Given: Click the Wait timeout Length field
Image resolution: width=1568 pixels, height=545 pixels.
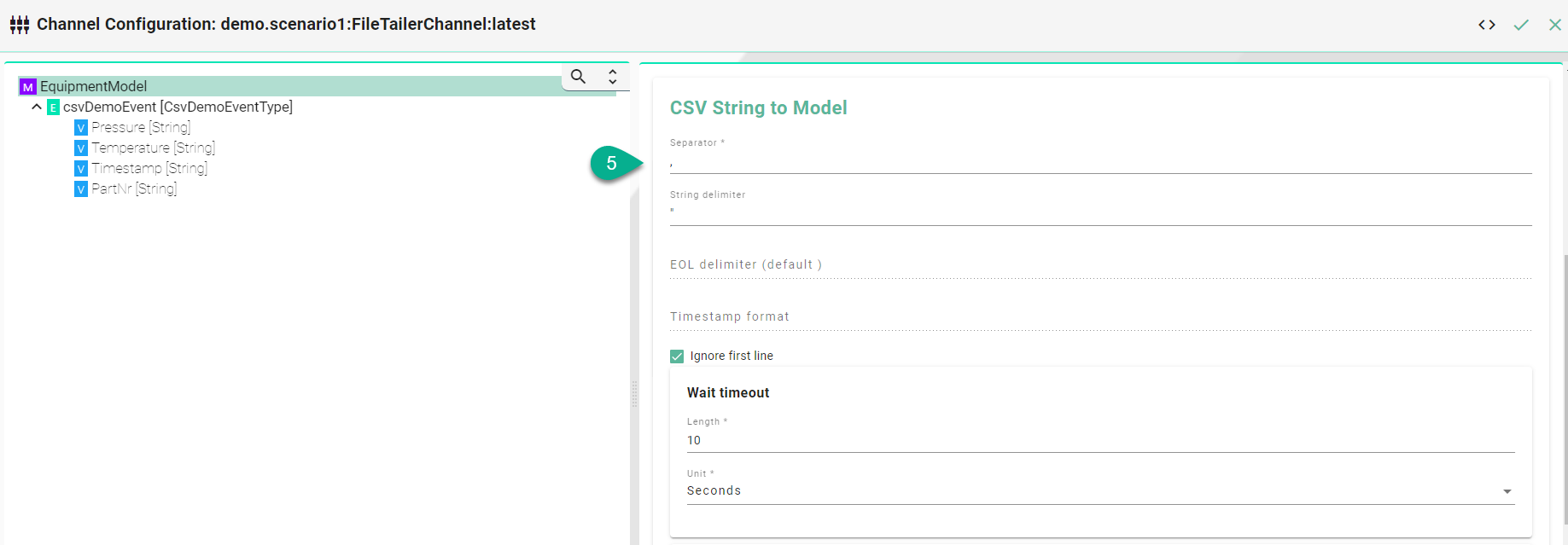Looking at the screenshot, I should tap(1099, 440).
